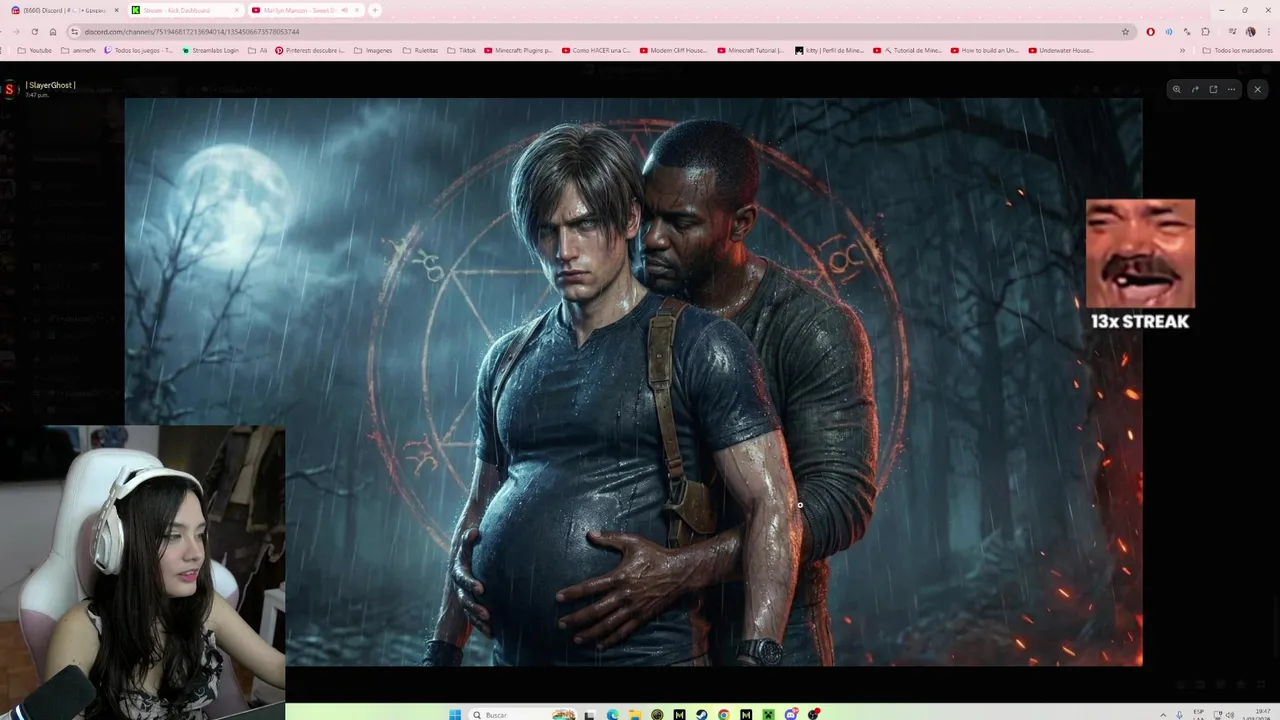Open Minecraft creeper icon in taskbar
1280x720 pixels.
768,714
